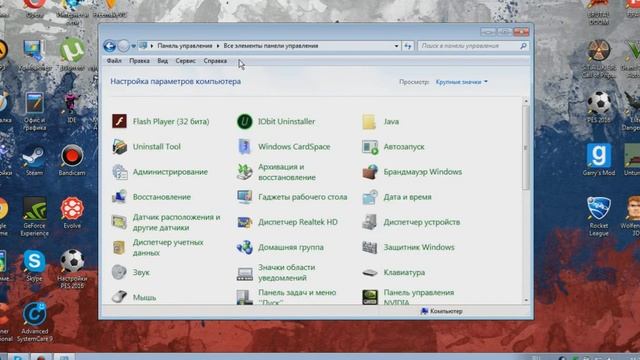The image size is (640, 360).
Task: Open the Брандмауэр Windows icon
Action: [x=369, y=172]
